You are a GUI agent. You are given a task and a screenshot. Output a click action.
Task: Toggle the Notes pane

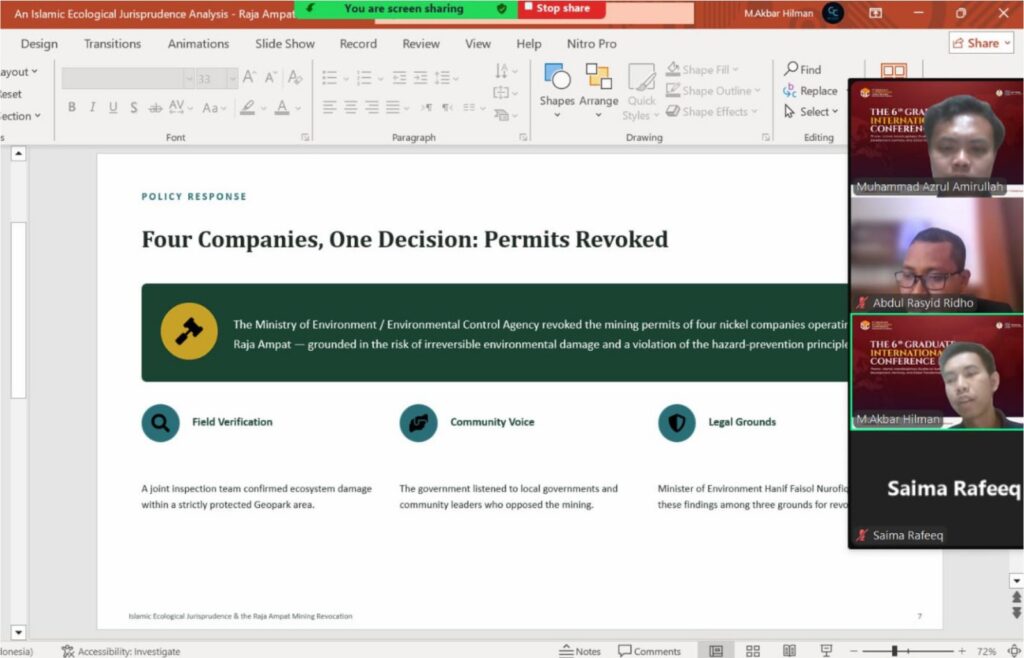click(580, 651)
